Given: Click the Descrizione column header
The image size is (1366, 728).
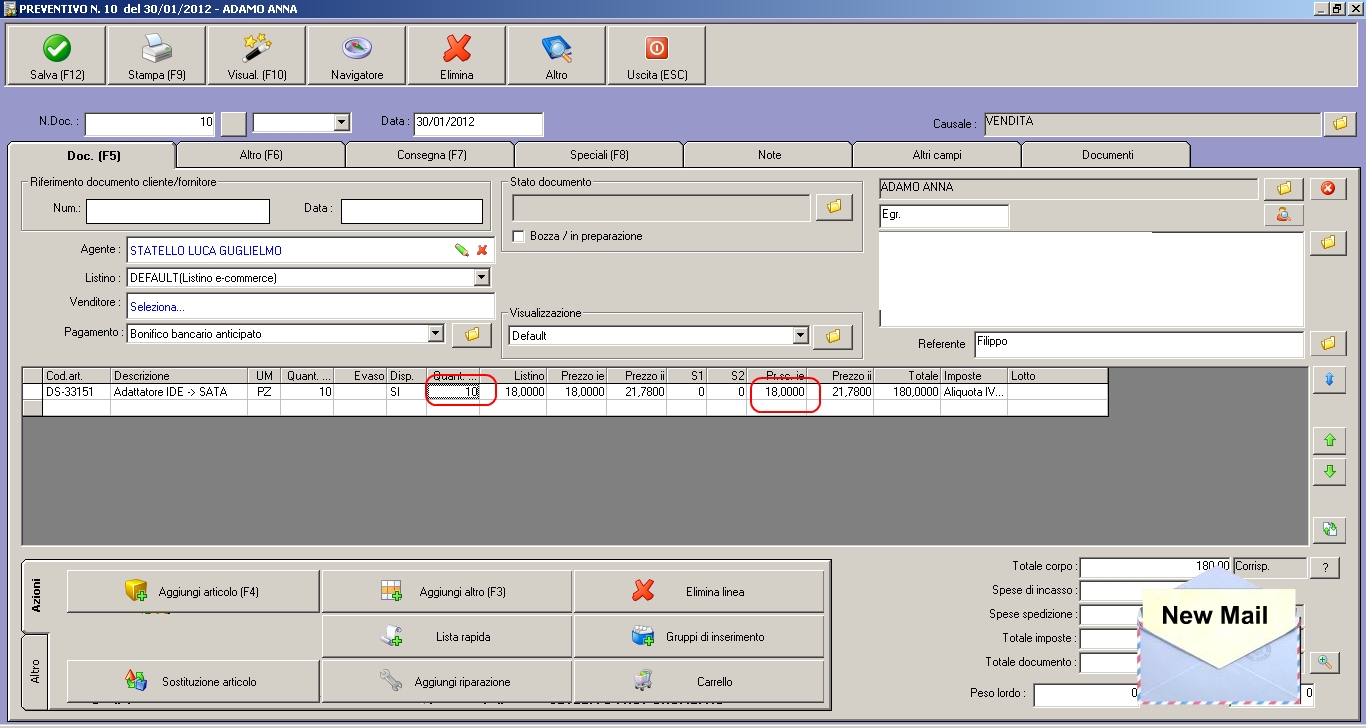Looking at the screenshot, I should 181,376.
